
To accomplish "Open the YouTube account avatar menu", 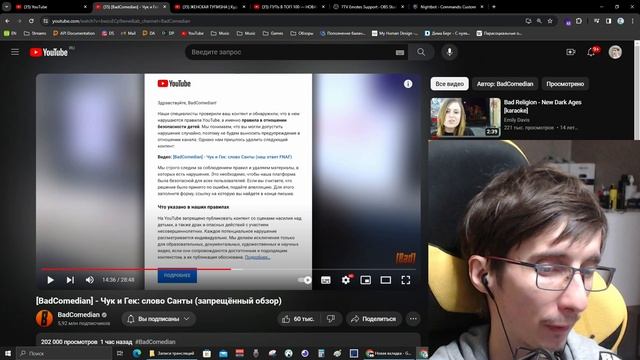I will (x=615, y=52).
